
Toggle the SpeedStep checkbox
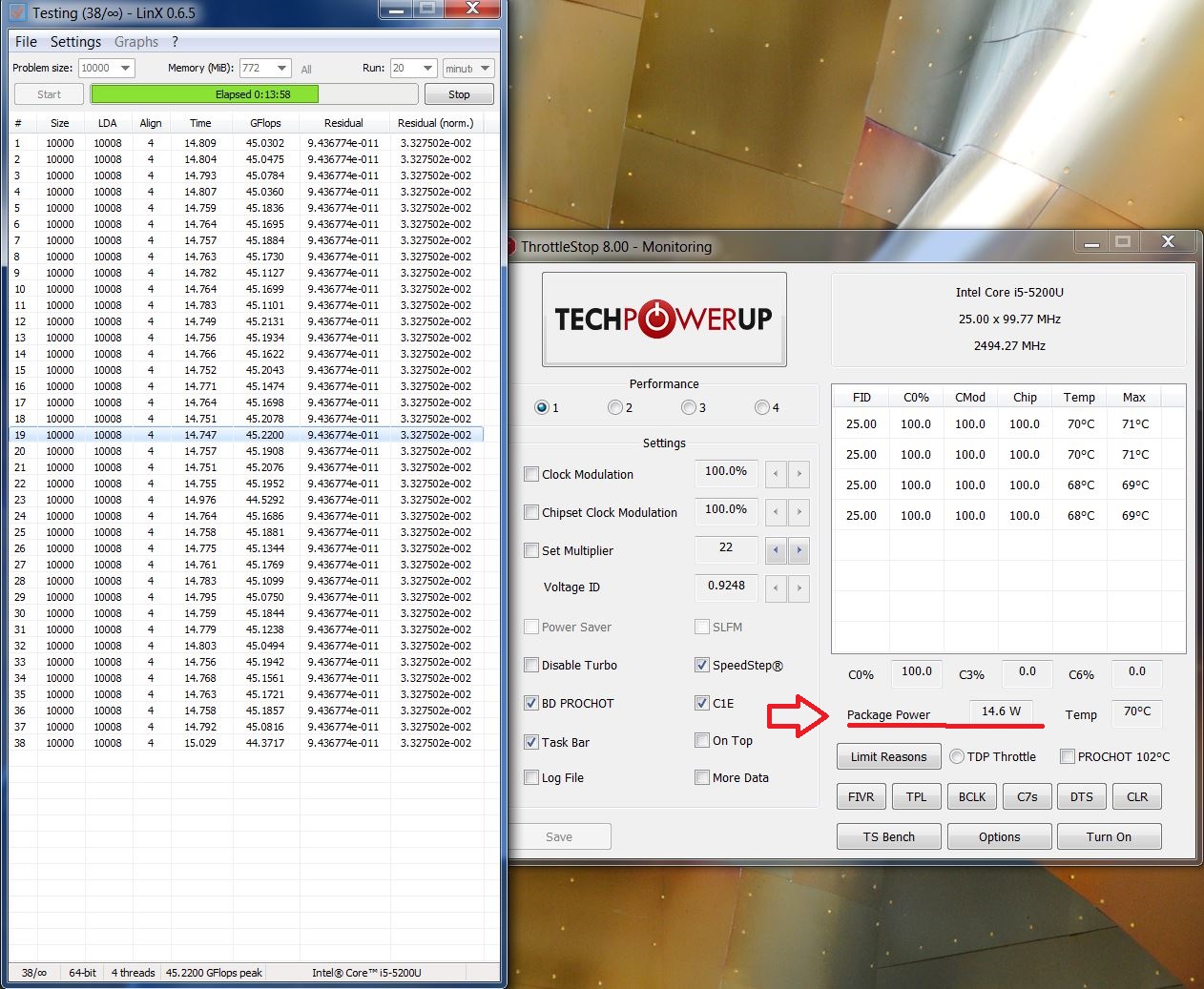pos(702,665)
